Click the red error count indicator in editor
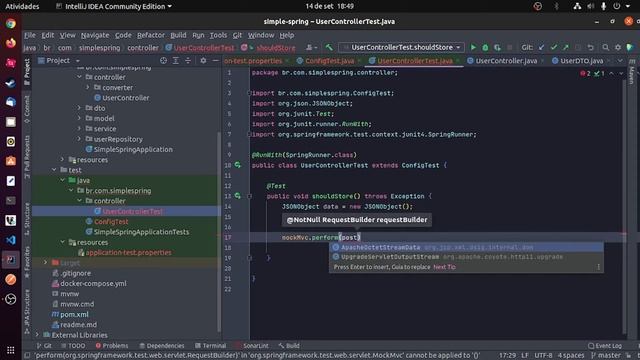The height and width of the screenshot is (360, 640). point(585,73)
